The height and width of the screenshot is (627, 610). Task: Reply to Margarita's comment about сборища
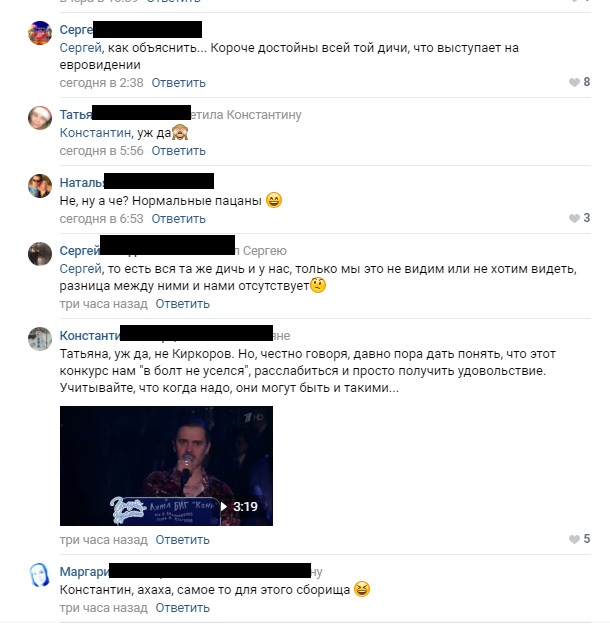182,608
